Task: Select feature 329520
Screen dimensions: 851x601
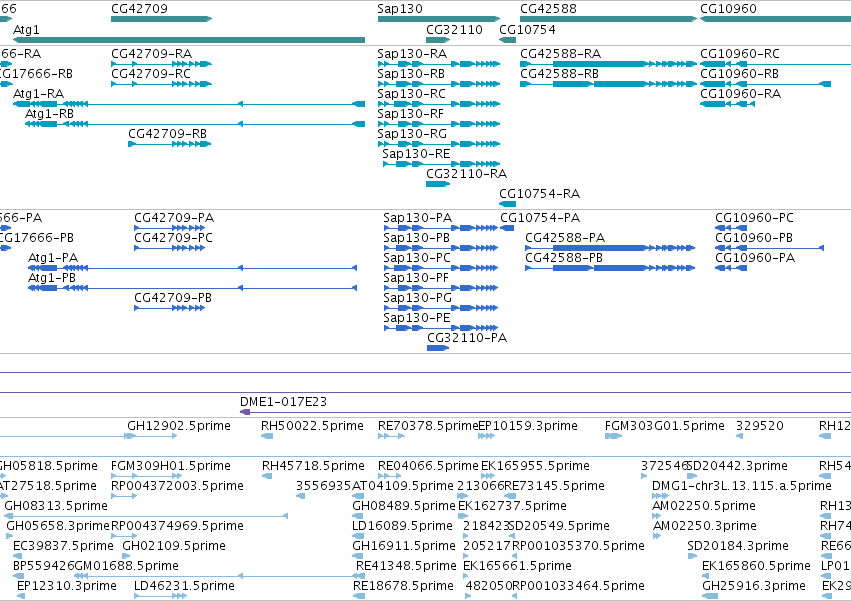Action: pos(739,436)
